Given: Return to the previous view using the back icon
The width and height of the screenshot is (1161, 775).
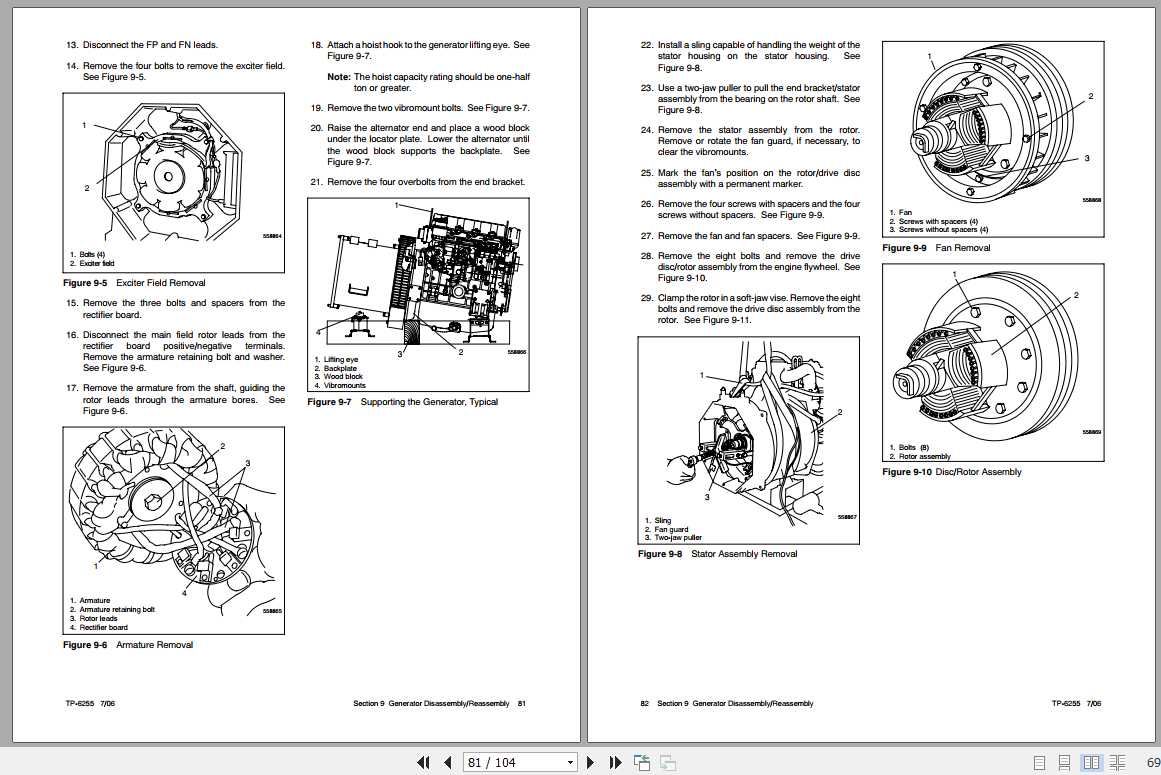Looking at the screenshot, I should point(641,762).
